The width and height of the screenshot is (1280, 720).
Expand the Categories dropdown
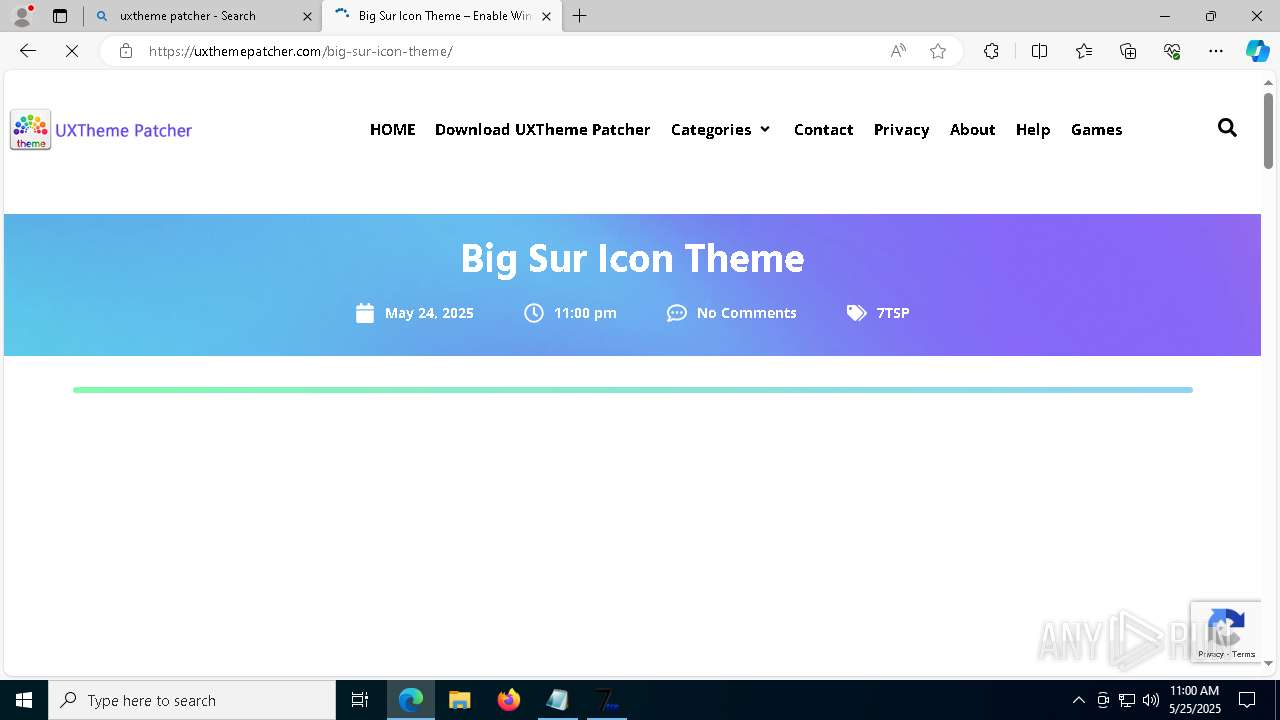720,129
